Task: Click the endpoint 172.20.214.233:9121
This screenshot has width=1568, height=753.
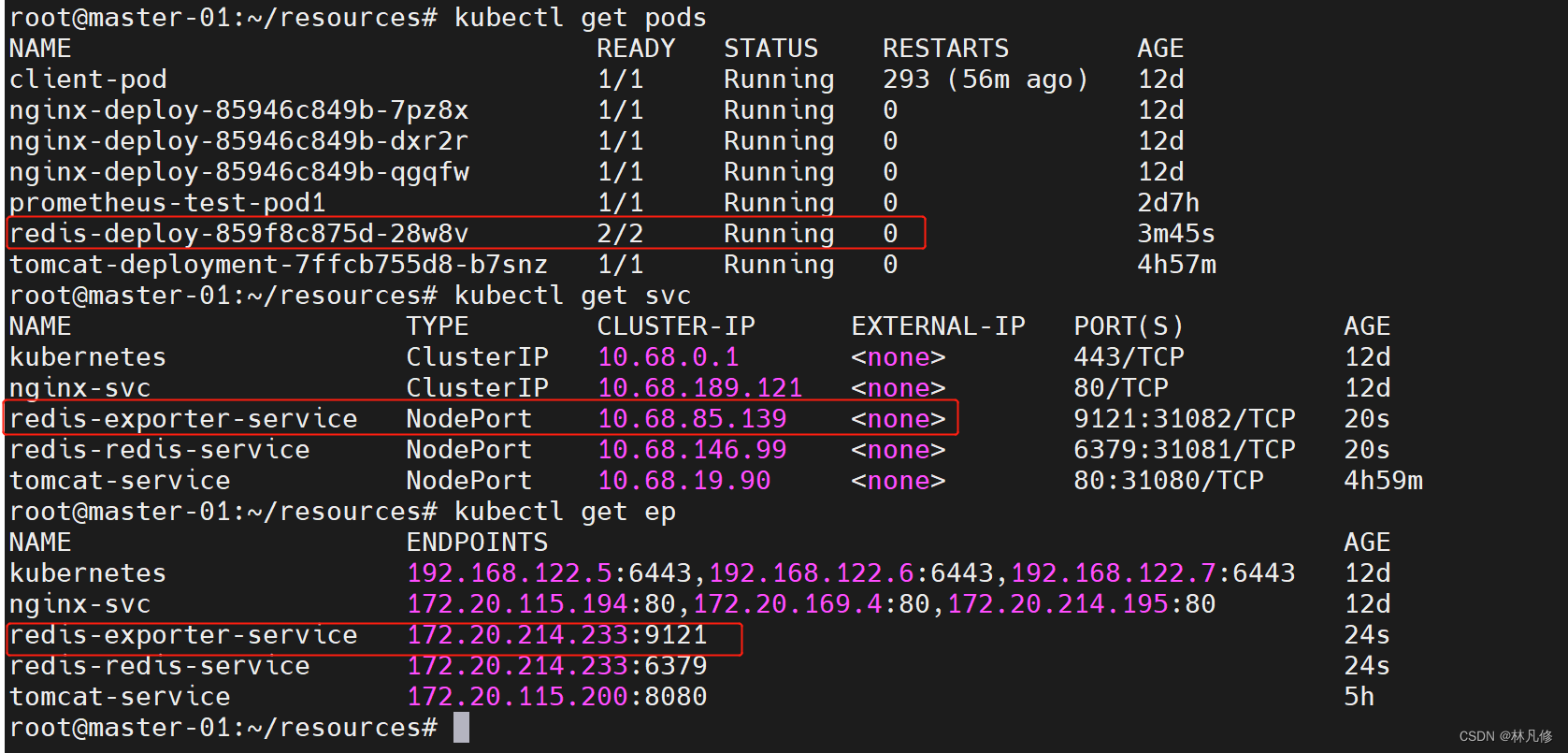Action: (x=557, y=635)
